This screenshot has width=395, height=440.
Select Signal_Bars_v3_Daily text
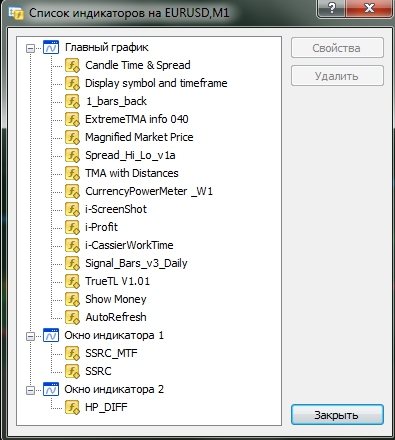(x=136, y=263)
